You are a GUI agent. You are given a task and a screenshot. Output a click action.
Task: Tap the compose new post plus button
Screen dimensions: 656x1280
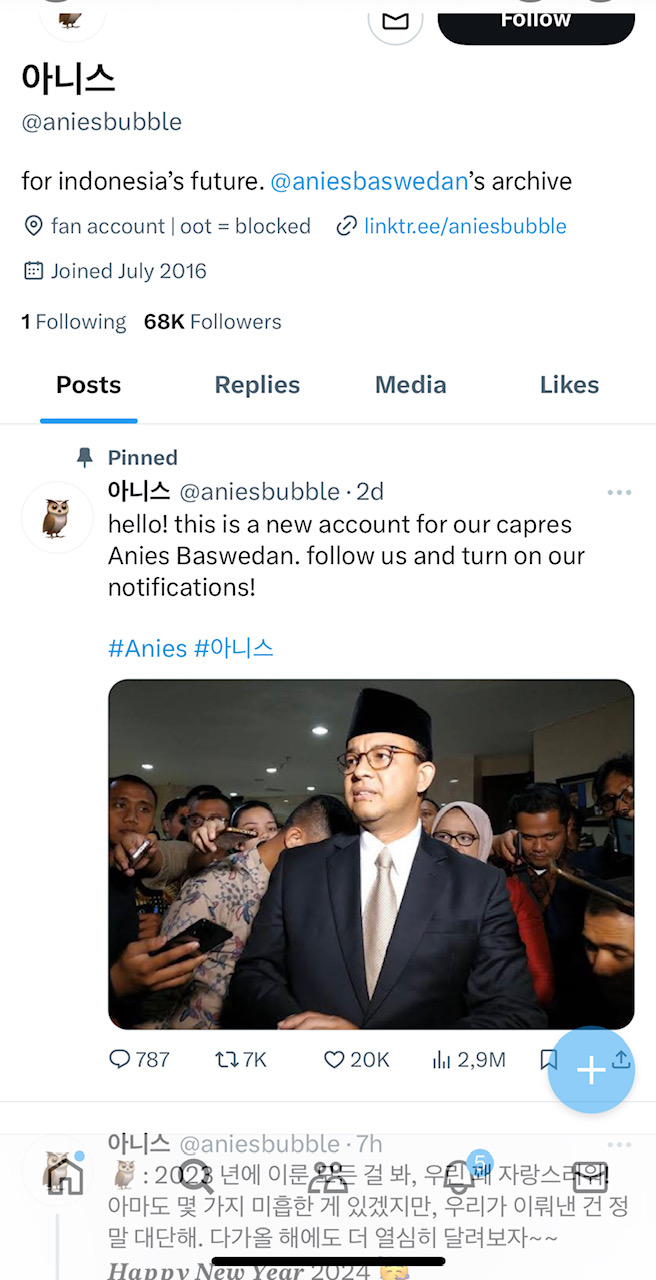[x=591, y=1070]
